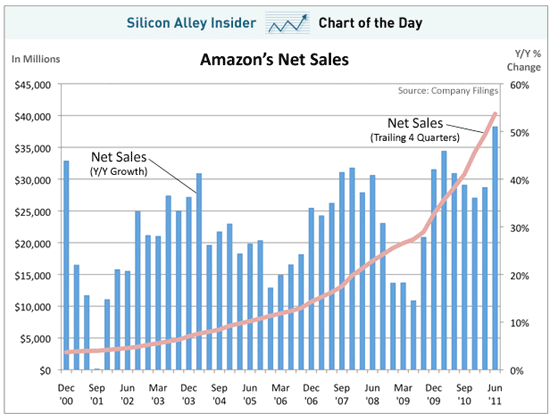
Task: Click the Amazon's Net Sales chart title
Action: coord(274,60)
